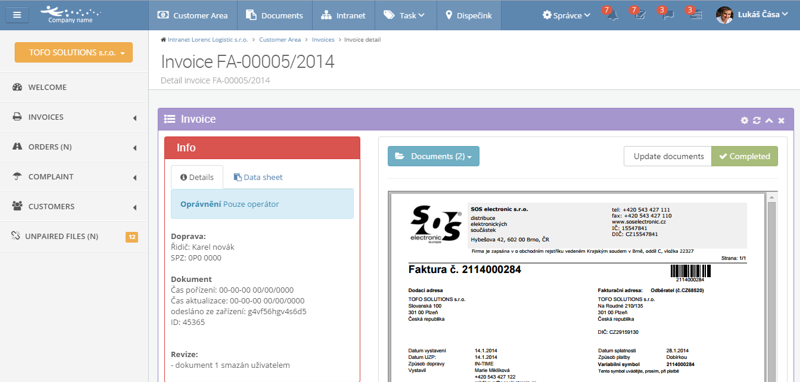Image resolution: width=800 pixels, height=382 pixels.
Task: Open the edit tasks icon with badge 7
Action: [639, 14]
